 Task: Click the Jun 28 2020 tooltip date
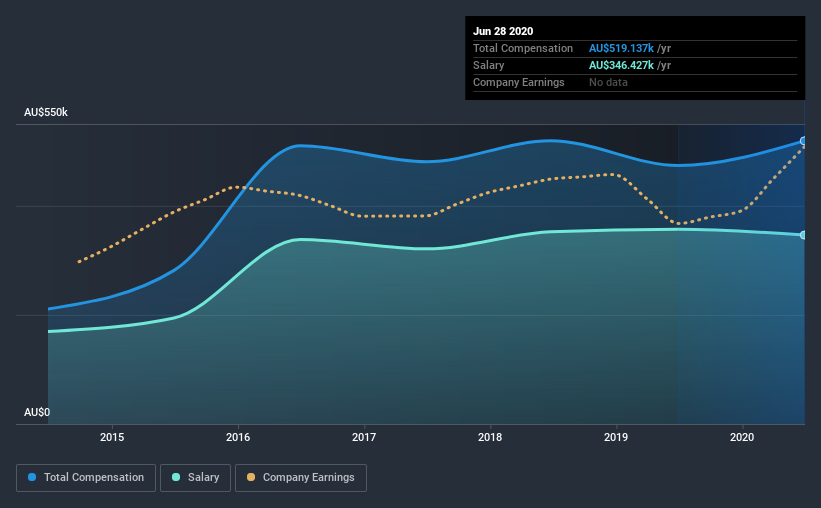(x=503, y=31)
